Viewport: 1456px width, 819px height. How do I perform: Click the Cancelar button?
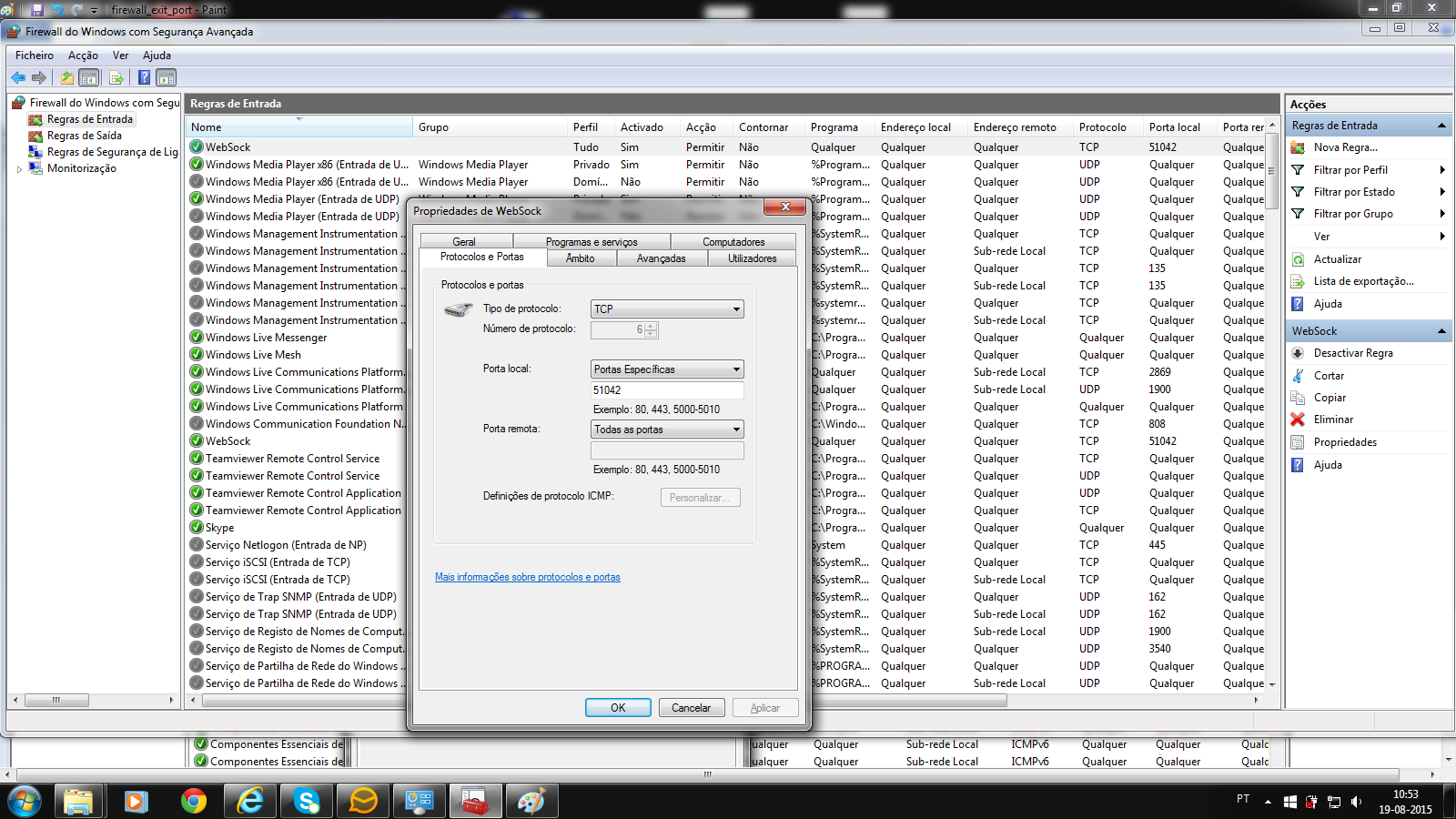click(692, 708)
